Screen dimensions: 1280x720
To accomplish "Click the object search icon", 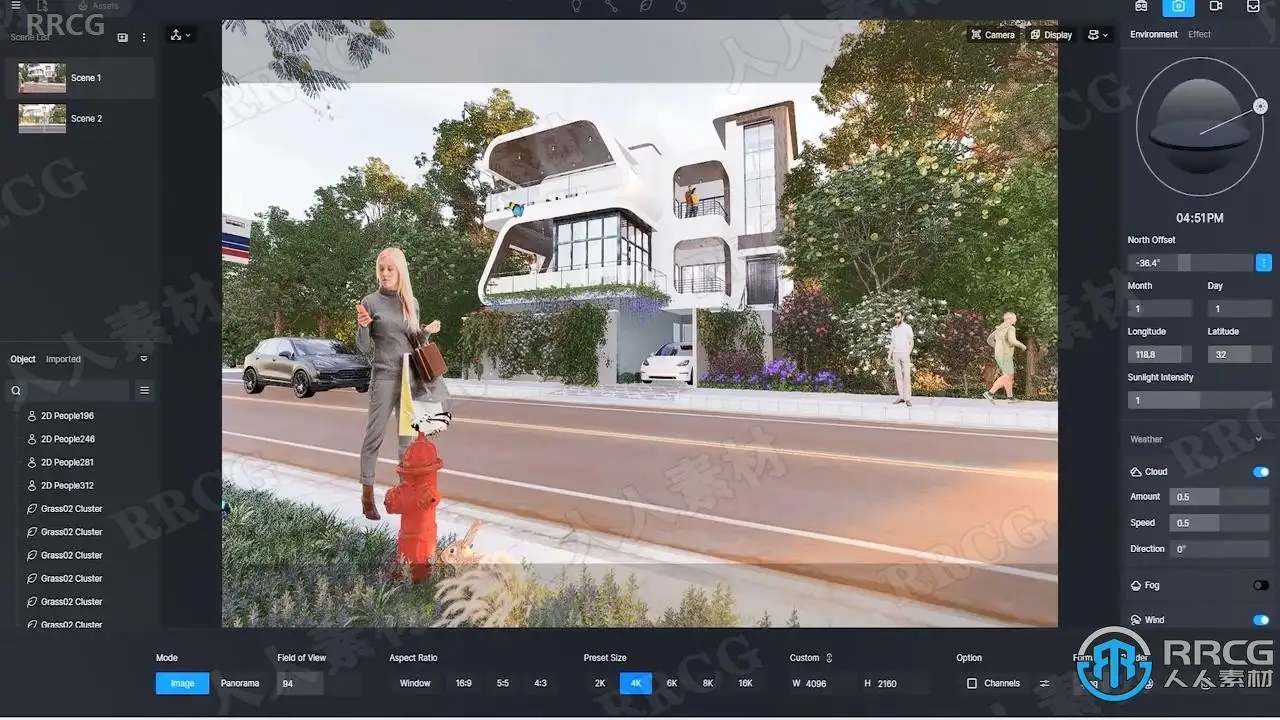I will pos(15,391).
